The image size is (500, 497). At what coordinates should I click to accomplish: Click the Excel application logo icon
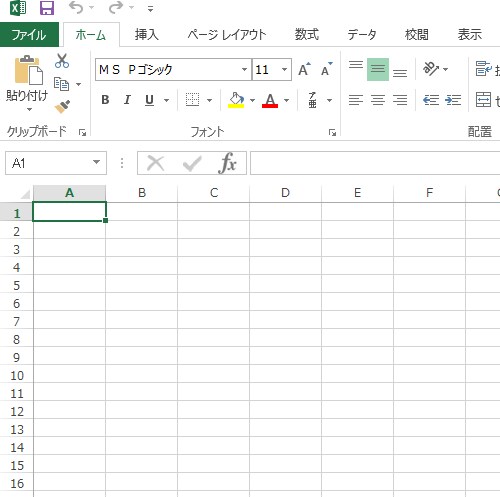pos(18,8)
